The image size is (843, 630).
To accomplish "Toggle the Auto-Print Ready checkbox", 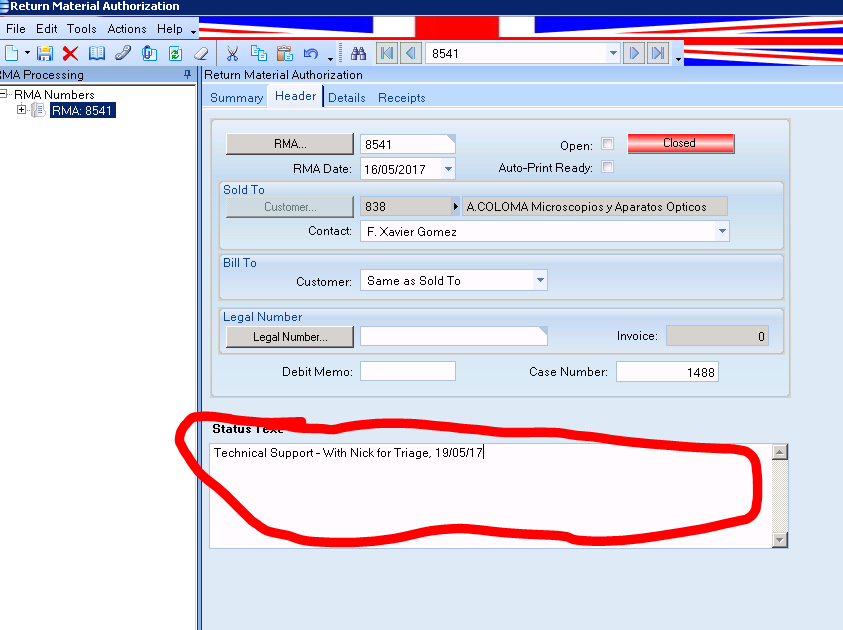I will click(608, 167).
